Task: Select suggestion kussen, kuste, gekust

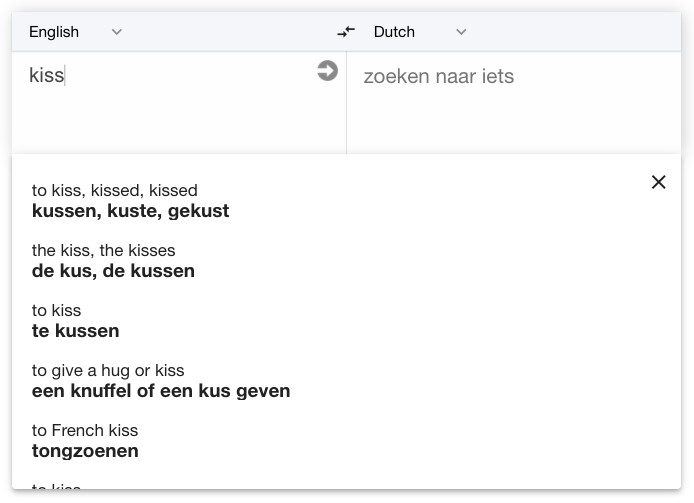Action: point(131,211)
